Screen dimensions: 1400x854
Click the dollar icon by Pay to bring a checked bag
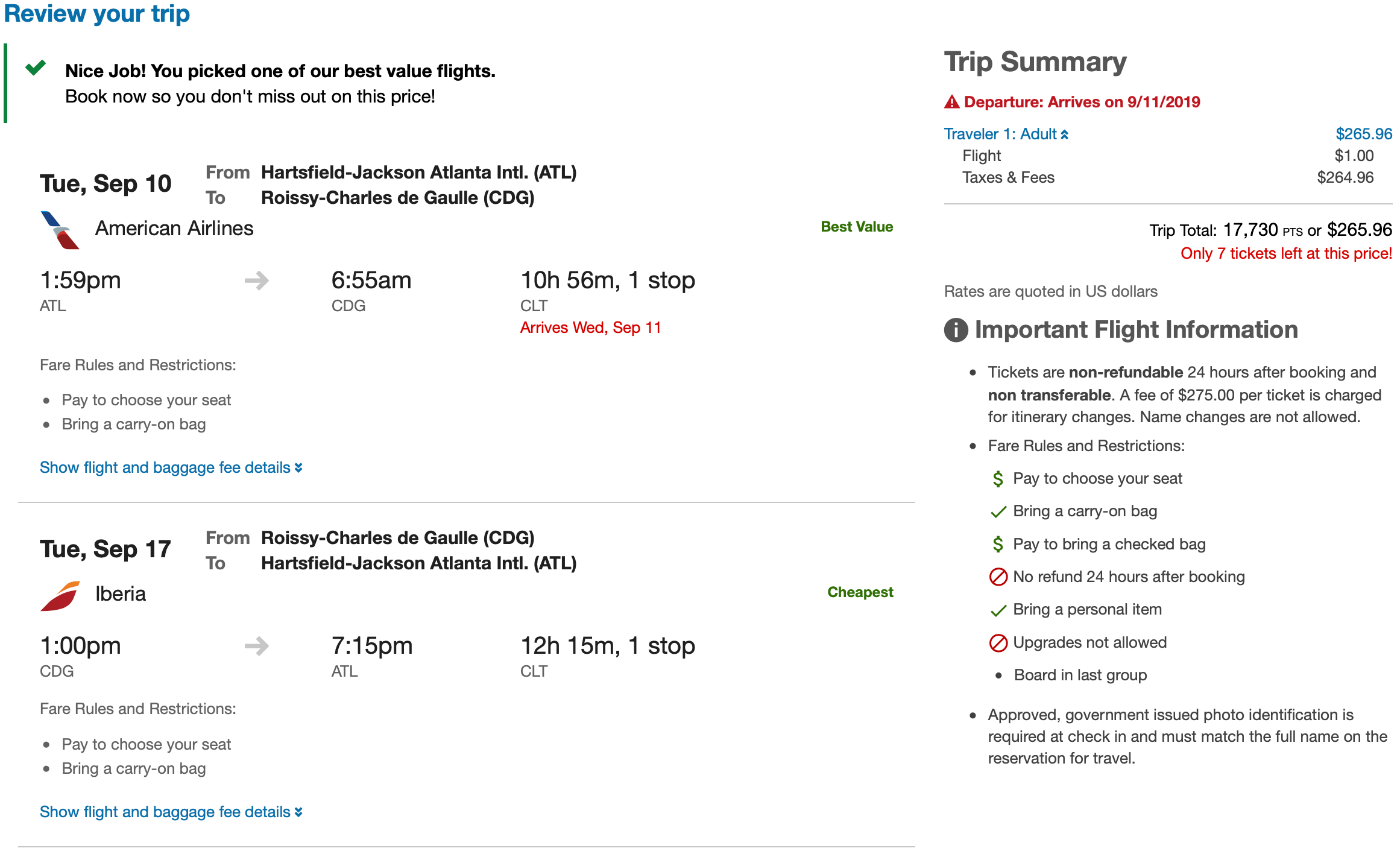(998, 545)
